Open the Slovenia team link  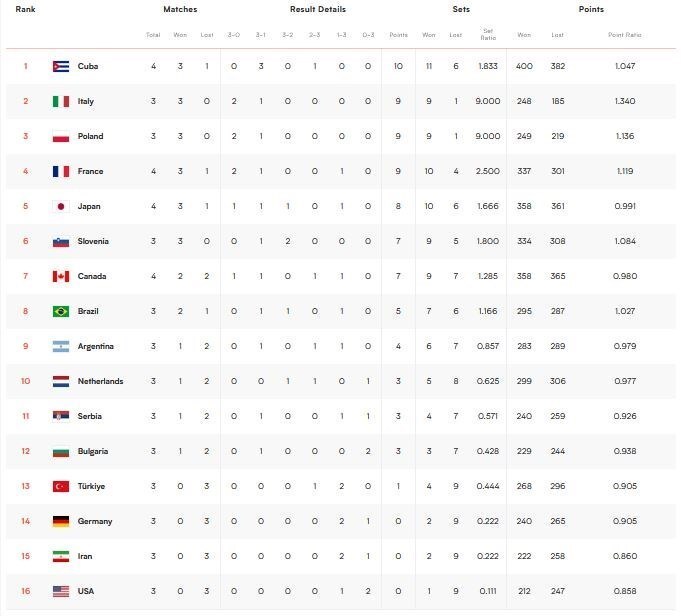click(x=93, y=241)
